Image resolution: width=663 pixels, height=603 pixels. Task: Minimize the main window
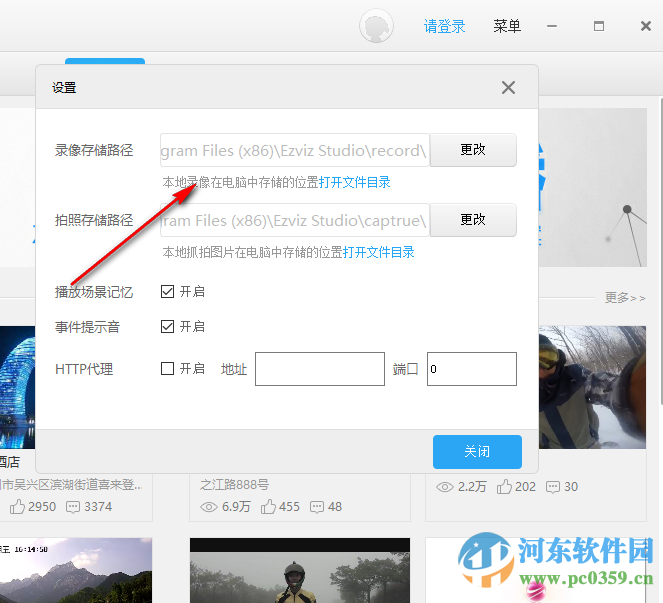(x=552, y=26)
